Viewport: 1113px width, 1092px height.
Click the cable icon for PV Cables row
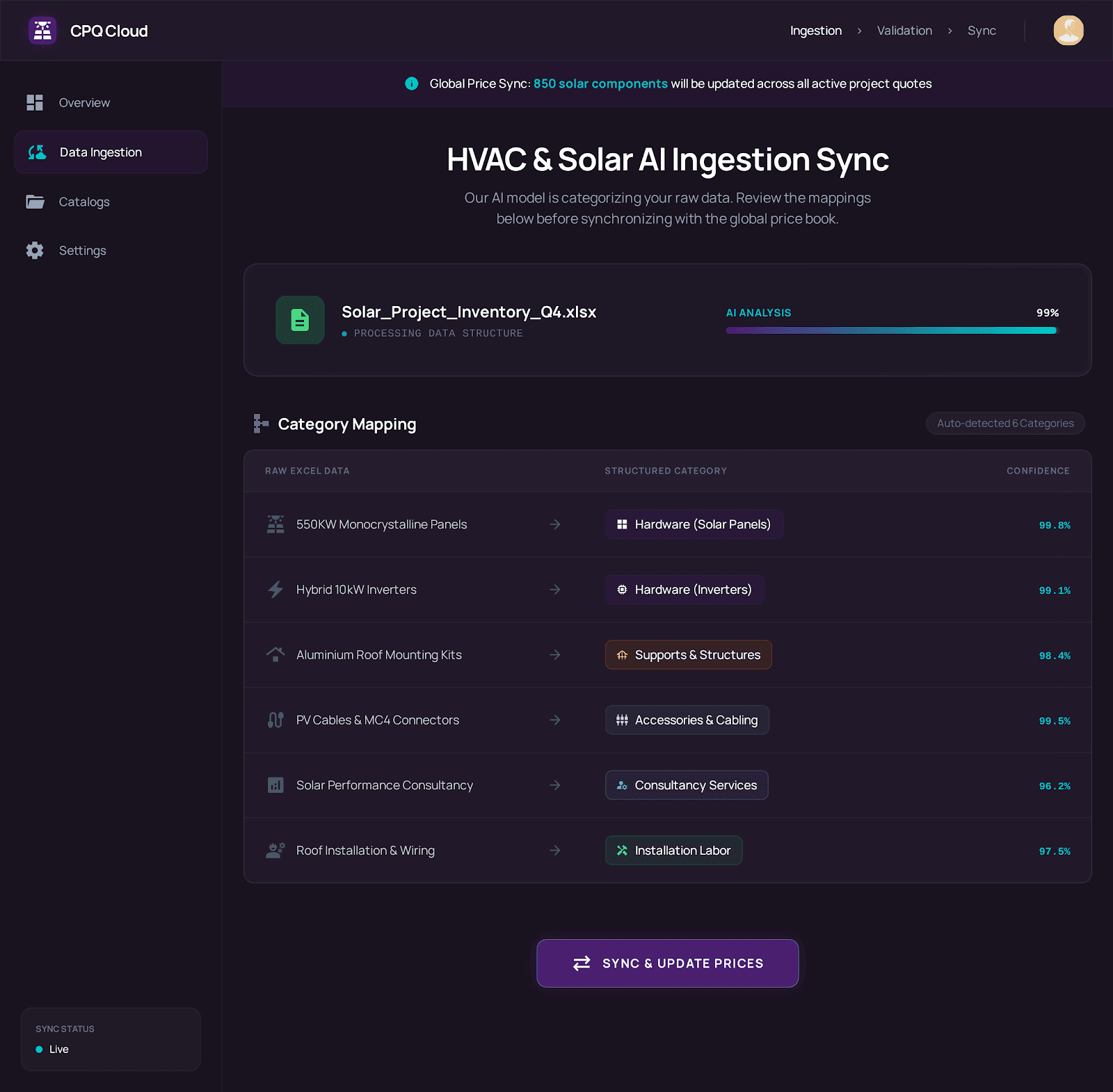275,720
